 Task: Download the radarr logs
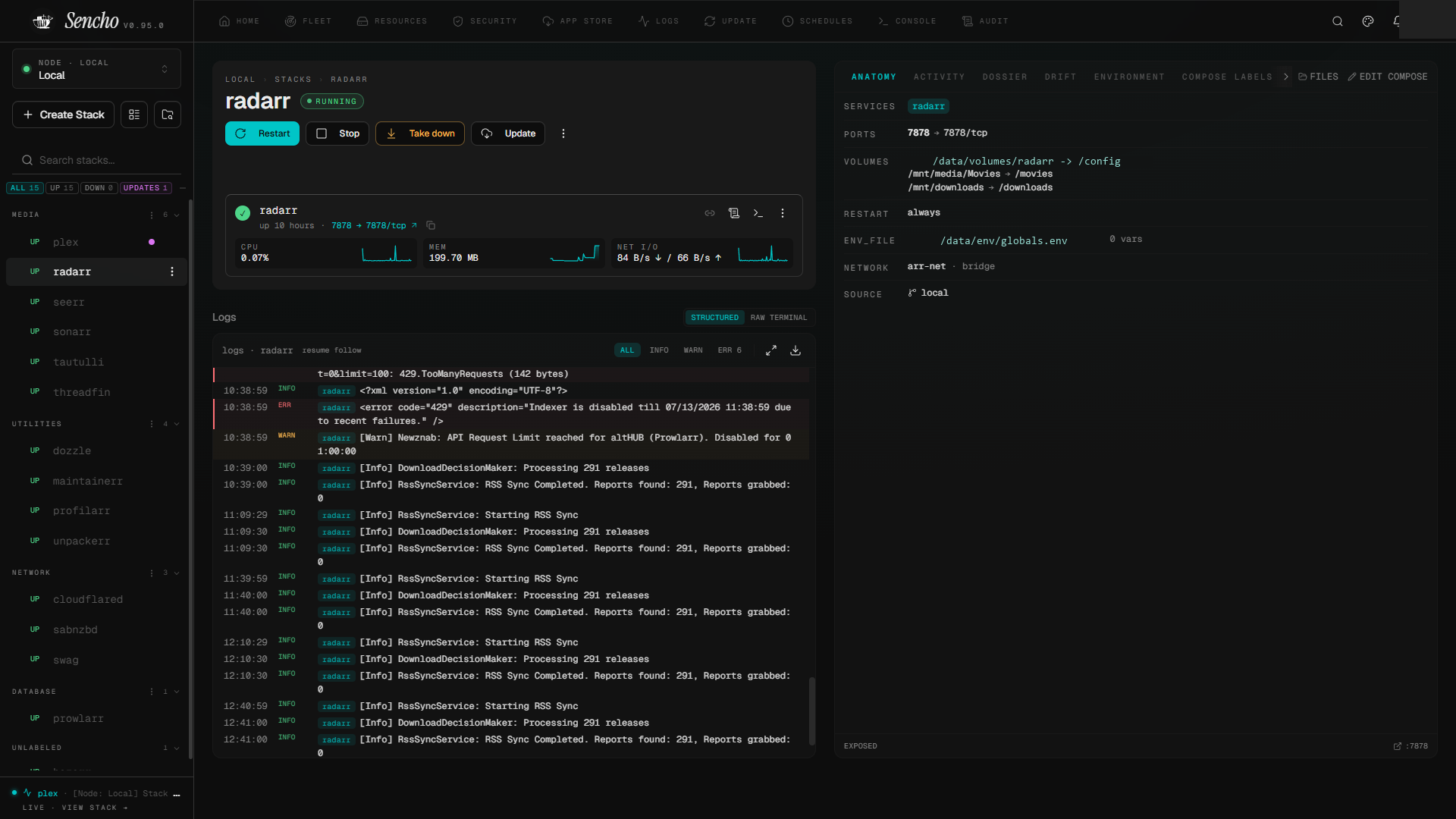point(795,350)
